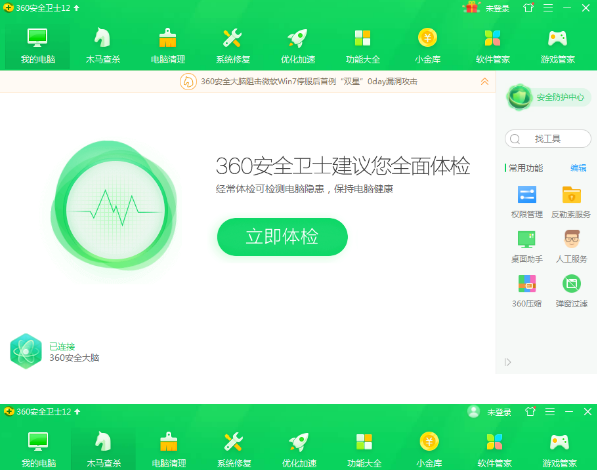Image resolution: width=597 pixels, height=470 pixels.
Task: Open 电脑清理 in the bottom window
Action: tap(168, 449)
